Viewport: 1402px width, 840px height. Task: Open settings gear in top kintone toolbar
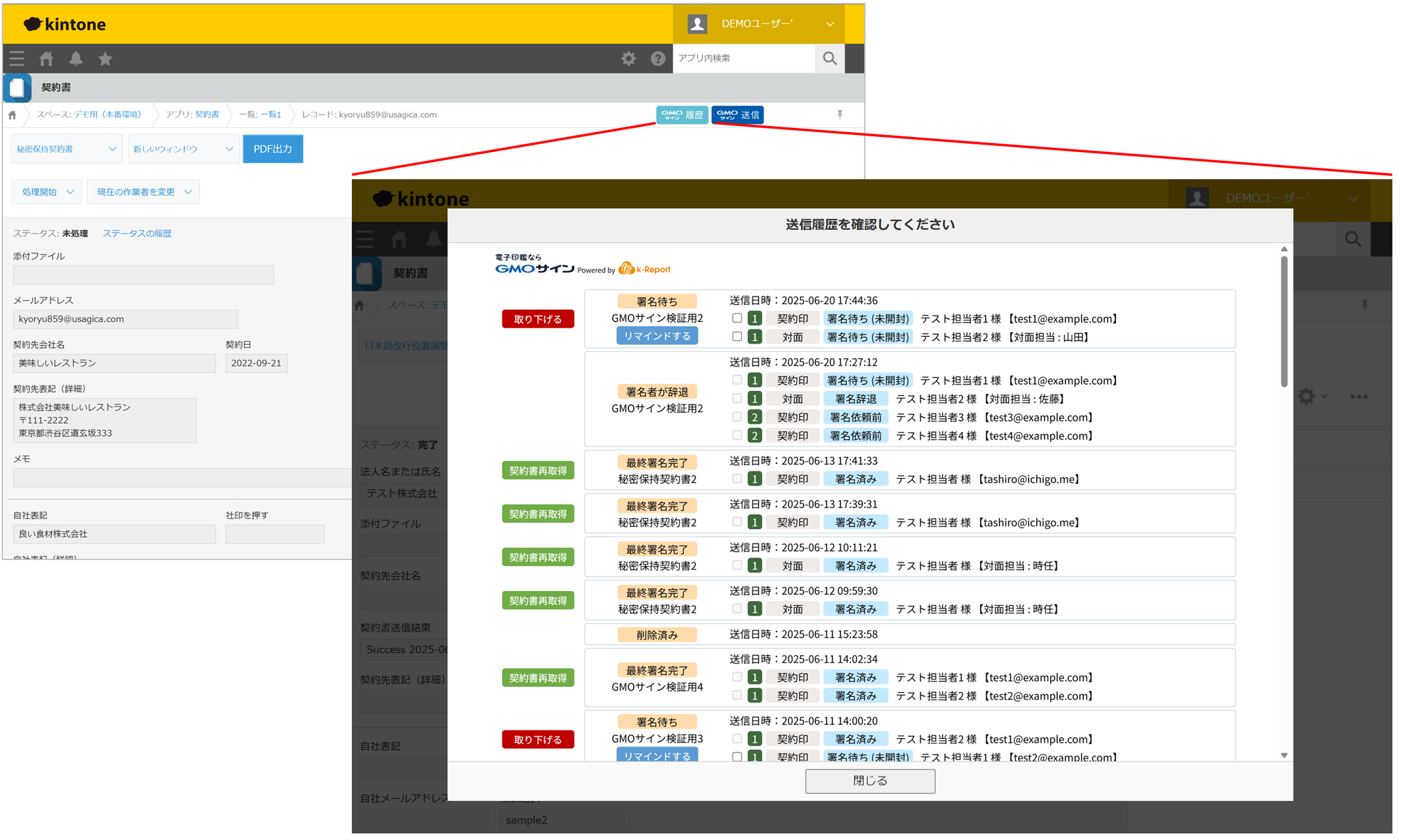pyautogui.click(x=628, y=59)
